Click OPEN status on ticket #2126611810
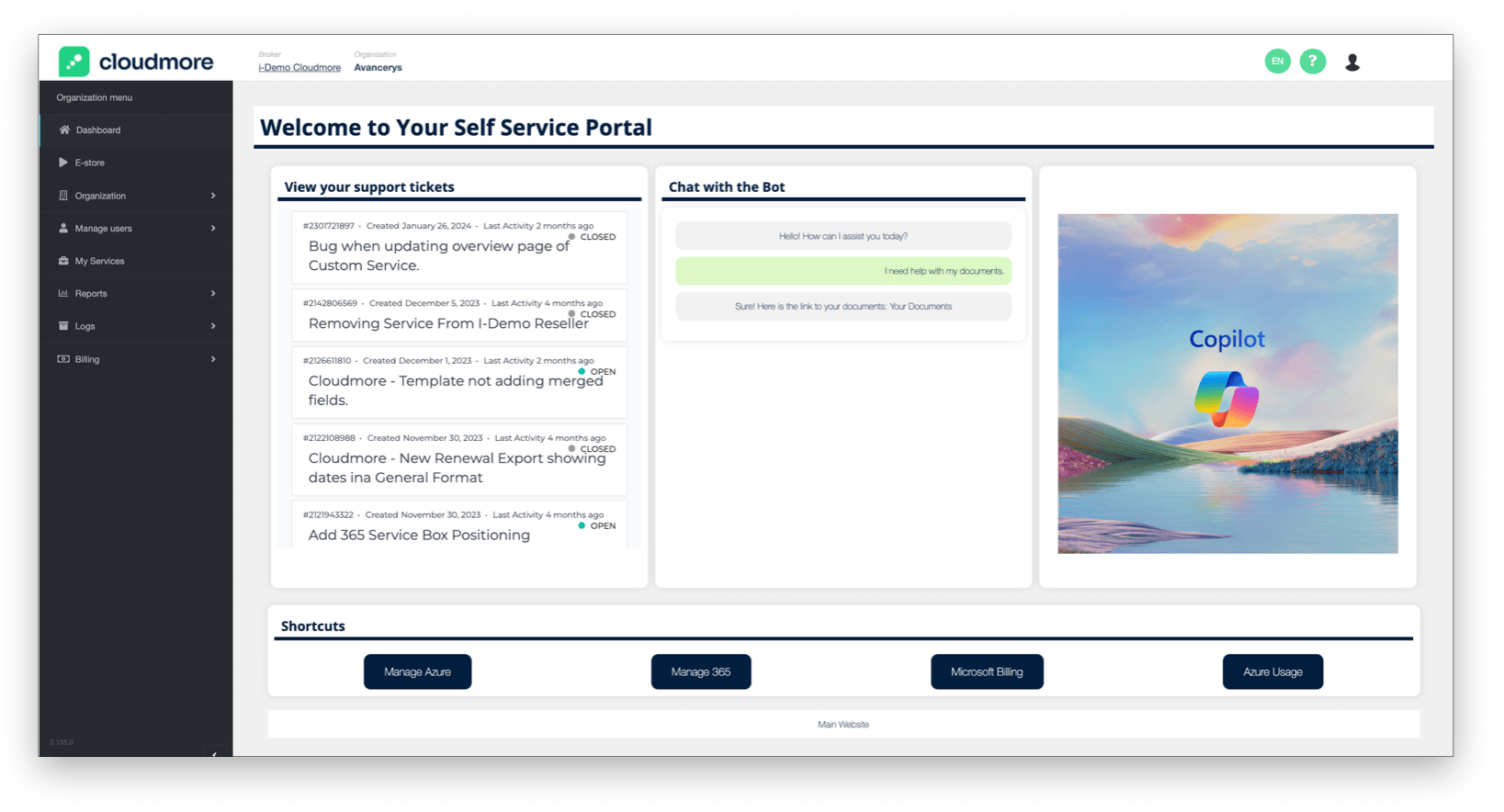The image size is (1504, 812). click(597, 372)
